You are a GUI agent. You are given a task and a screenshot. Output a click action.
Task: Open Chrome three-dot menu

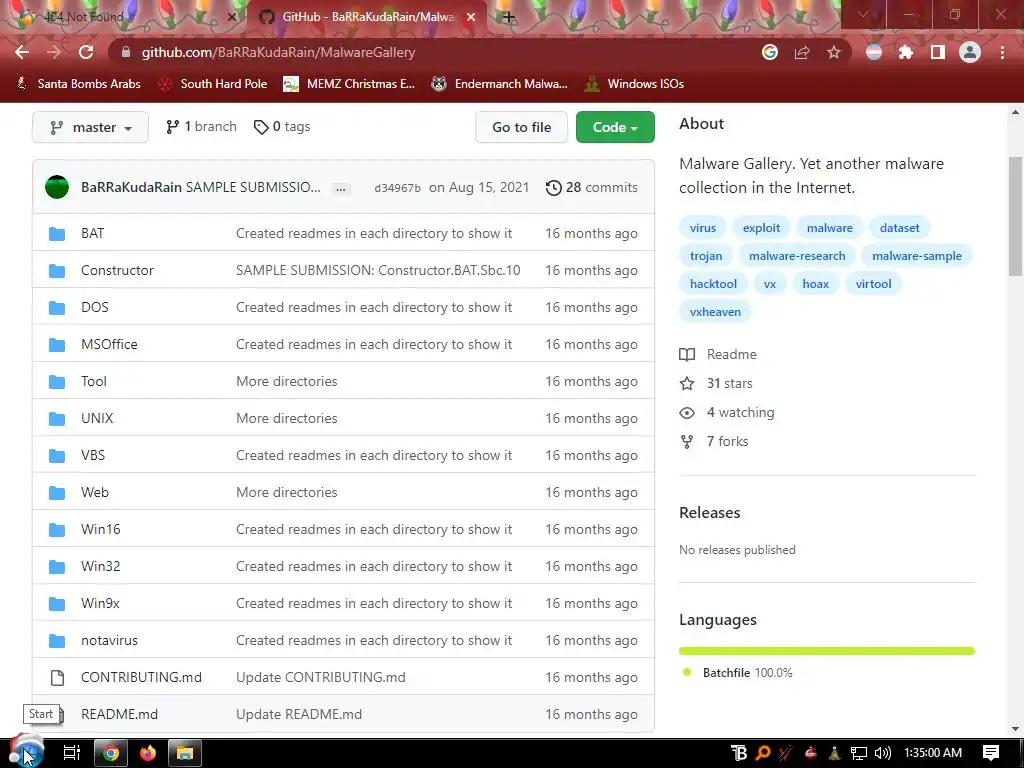click(1002, 52)
